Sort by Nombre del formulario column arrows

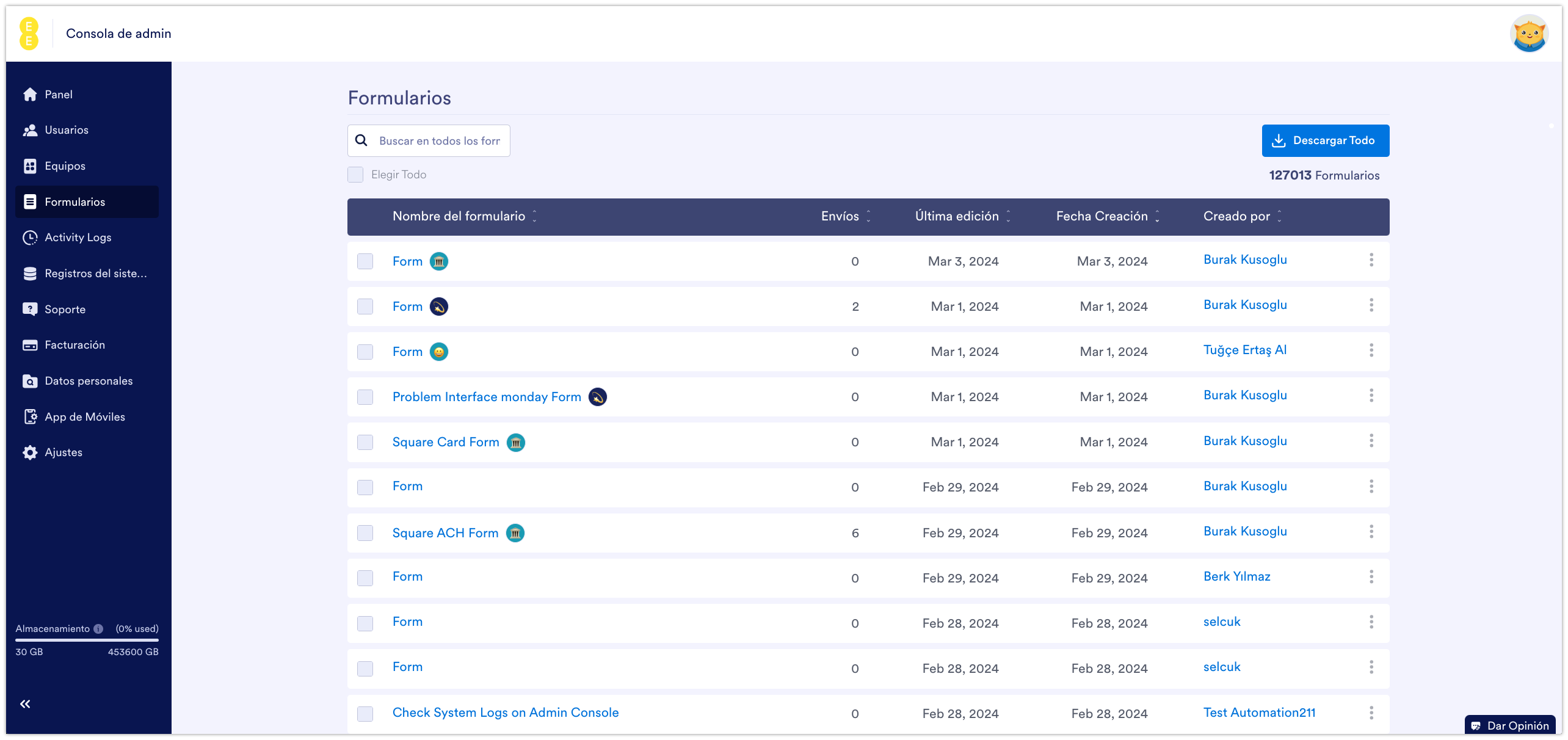[534, 216]
